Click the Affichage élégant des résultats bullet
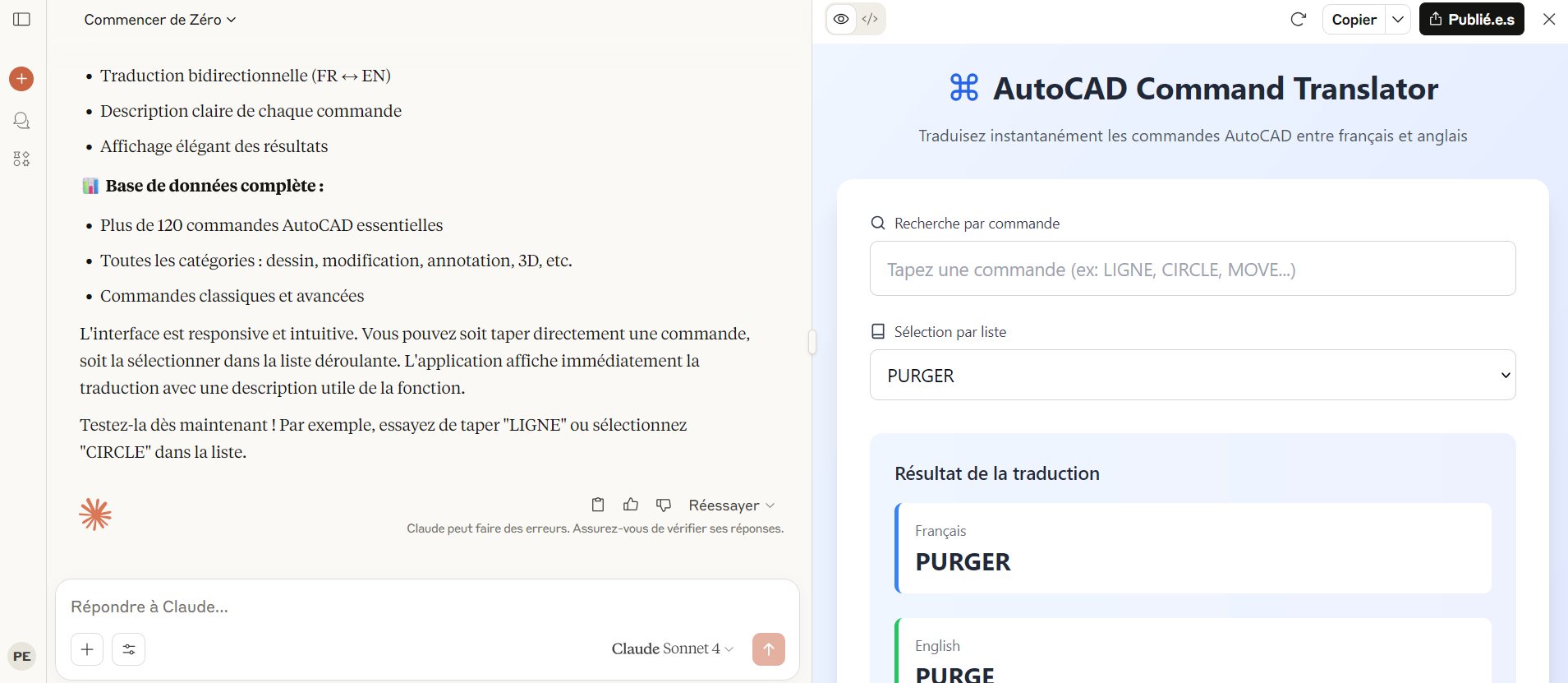Viewport: 1568px width, 683px height. [x=214, y=146]
